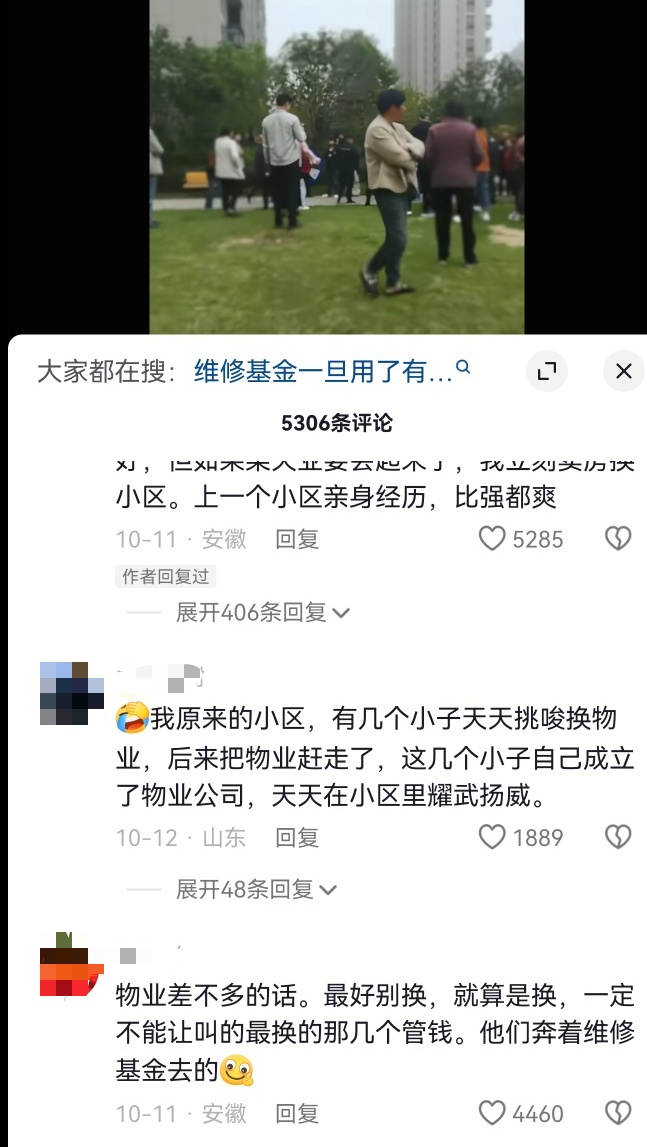Close the comments panel with X

pyautogui.click(x=624, y=372)
